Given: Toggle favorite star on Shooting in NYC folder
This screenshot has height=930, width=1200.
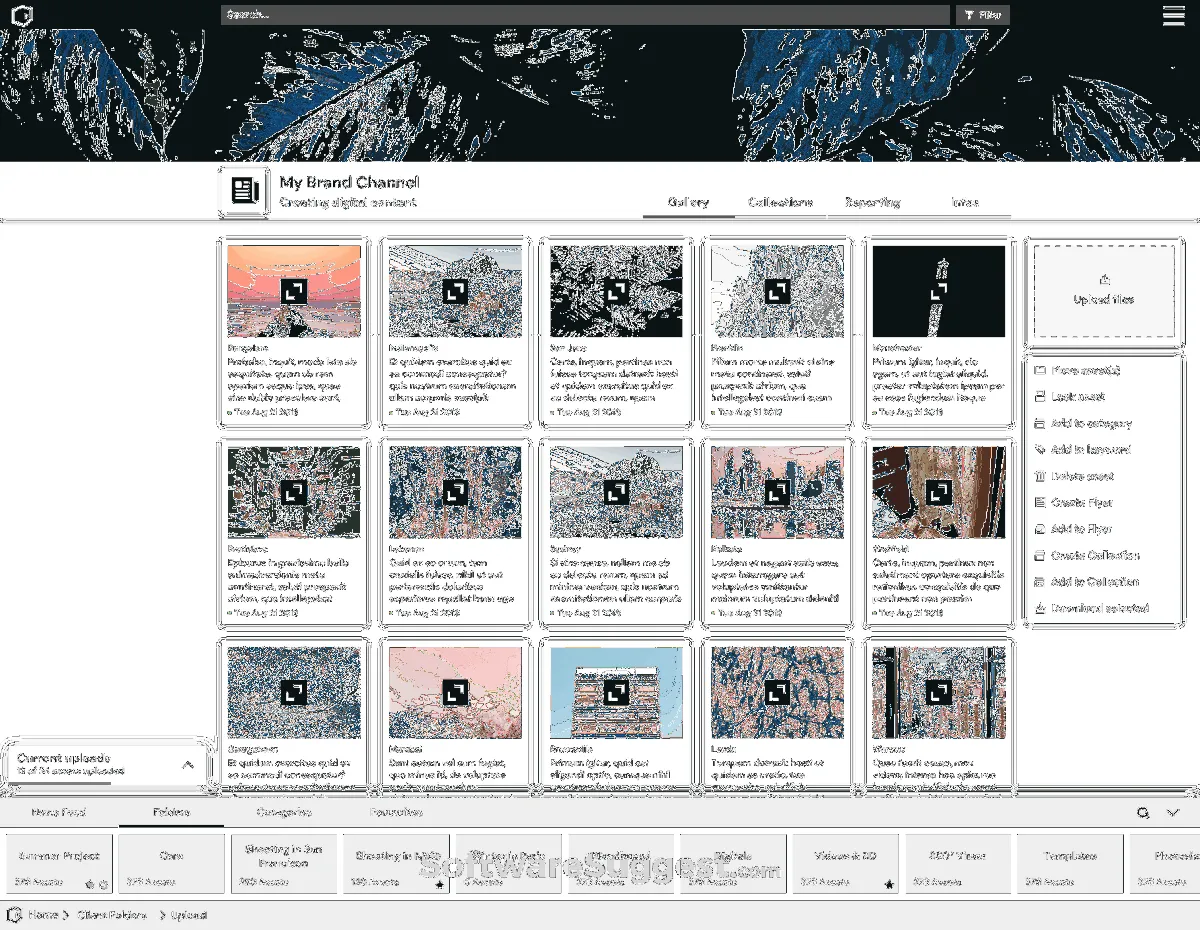Looking at the screenshot, I should (439, 884).
